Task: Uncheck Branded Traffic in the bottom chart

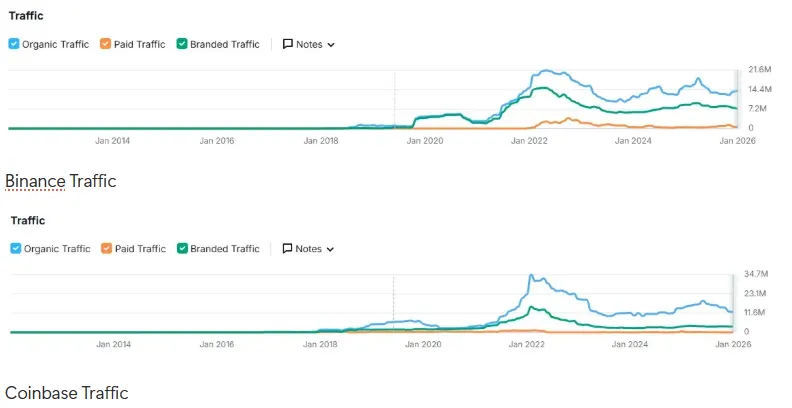Action: tap(181, 249)
